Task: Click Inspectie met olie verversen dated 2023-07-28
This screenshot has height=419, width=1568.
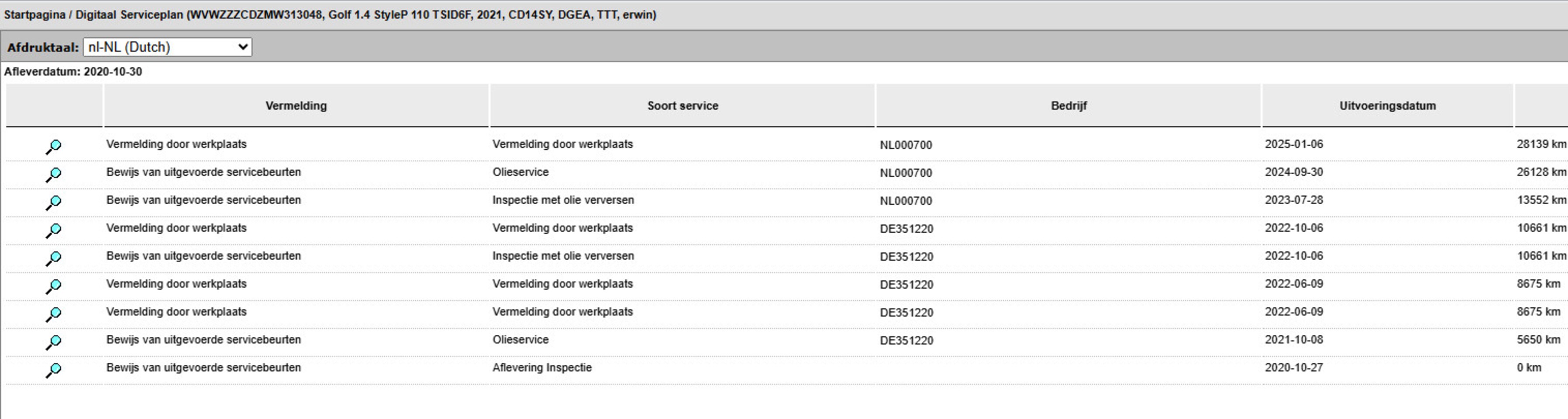Action: coord(563,200)
